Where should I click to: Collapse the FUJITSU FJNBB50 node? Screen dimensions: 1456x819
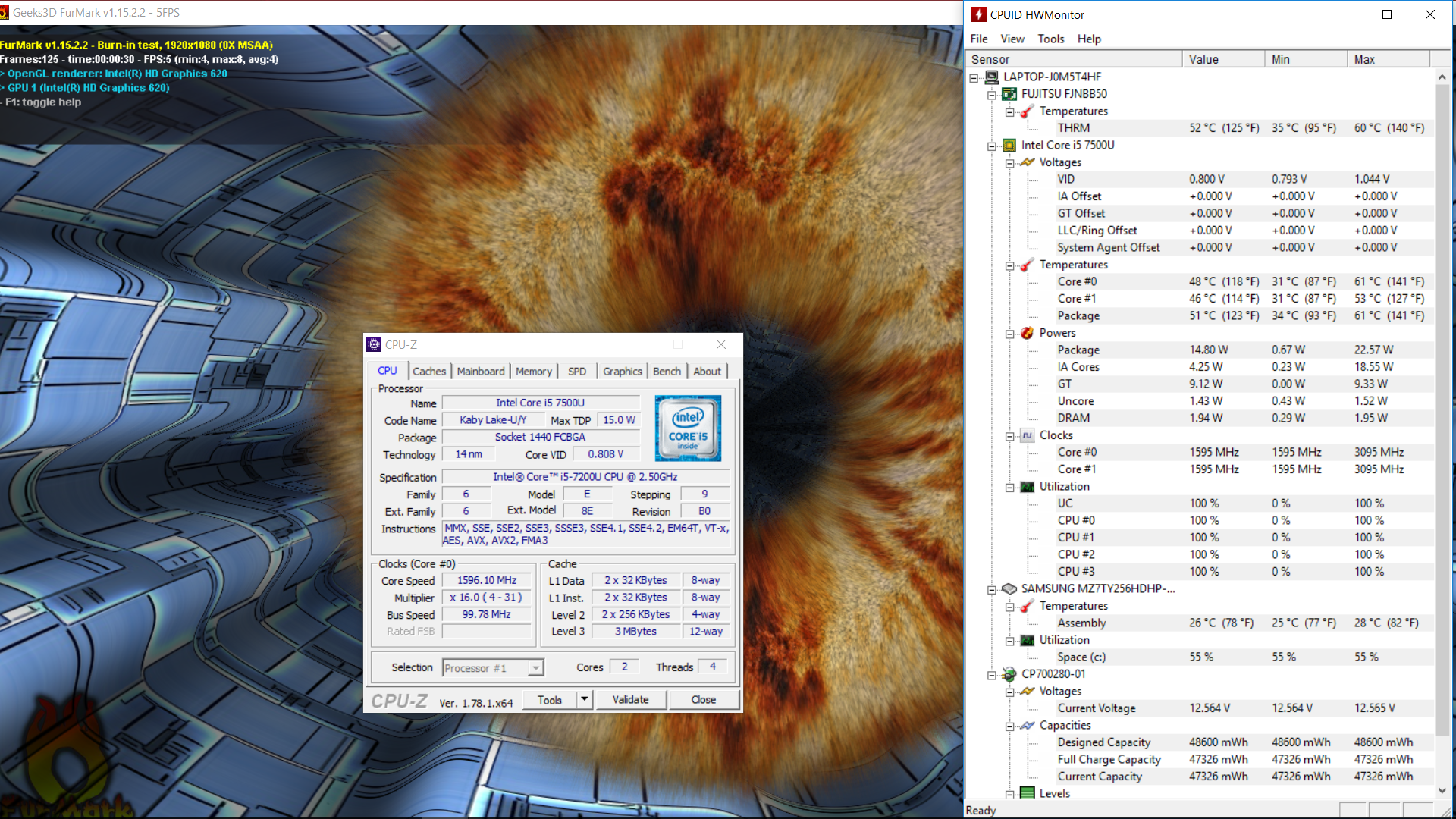(992, 95)
